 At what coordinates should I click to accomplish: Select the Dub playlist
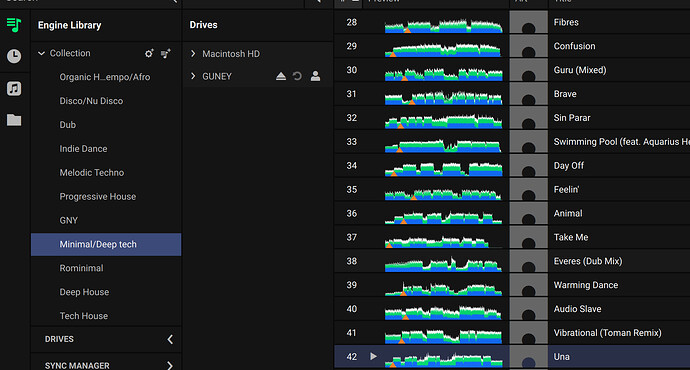click(x=68, y=125)
